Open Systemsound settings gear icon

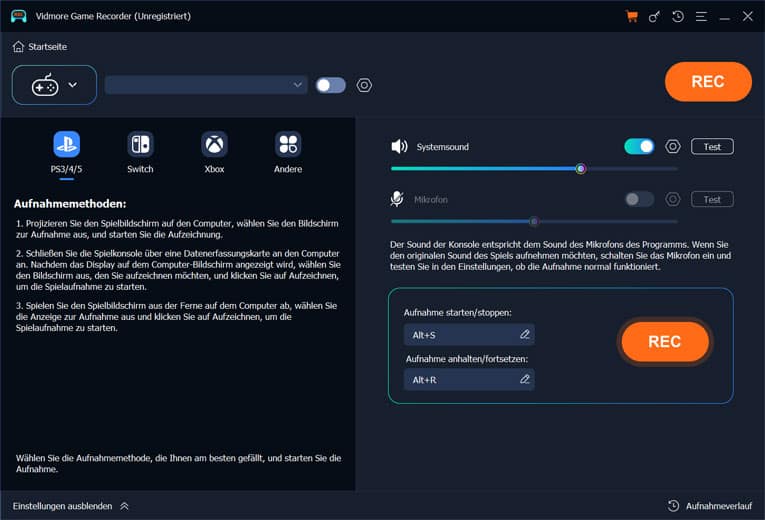pyautogui.click(x=673, y=147)
